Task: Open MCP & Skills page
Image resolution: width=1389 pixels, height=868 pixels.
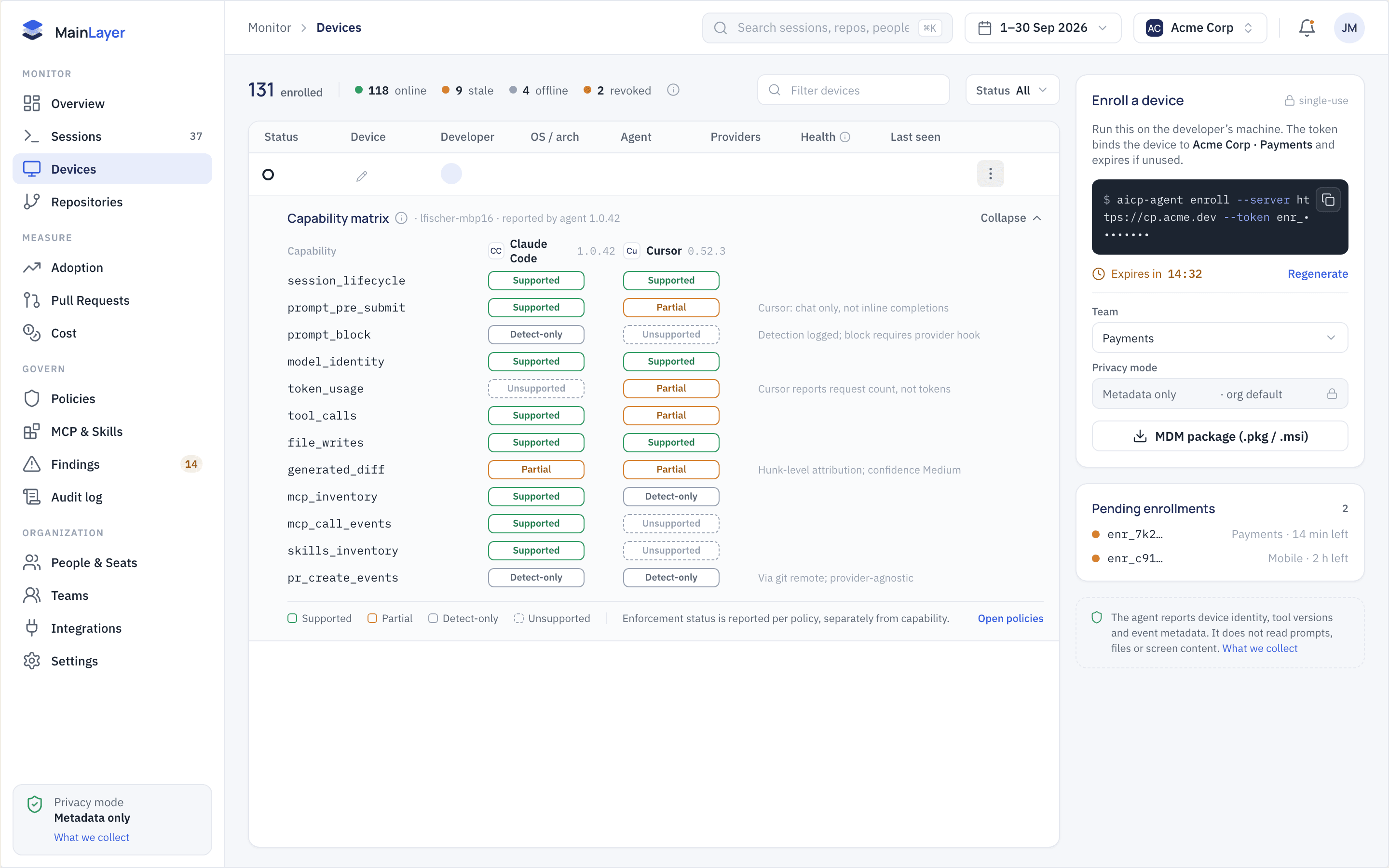Action: (x=112, y=431)
